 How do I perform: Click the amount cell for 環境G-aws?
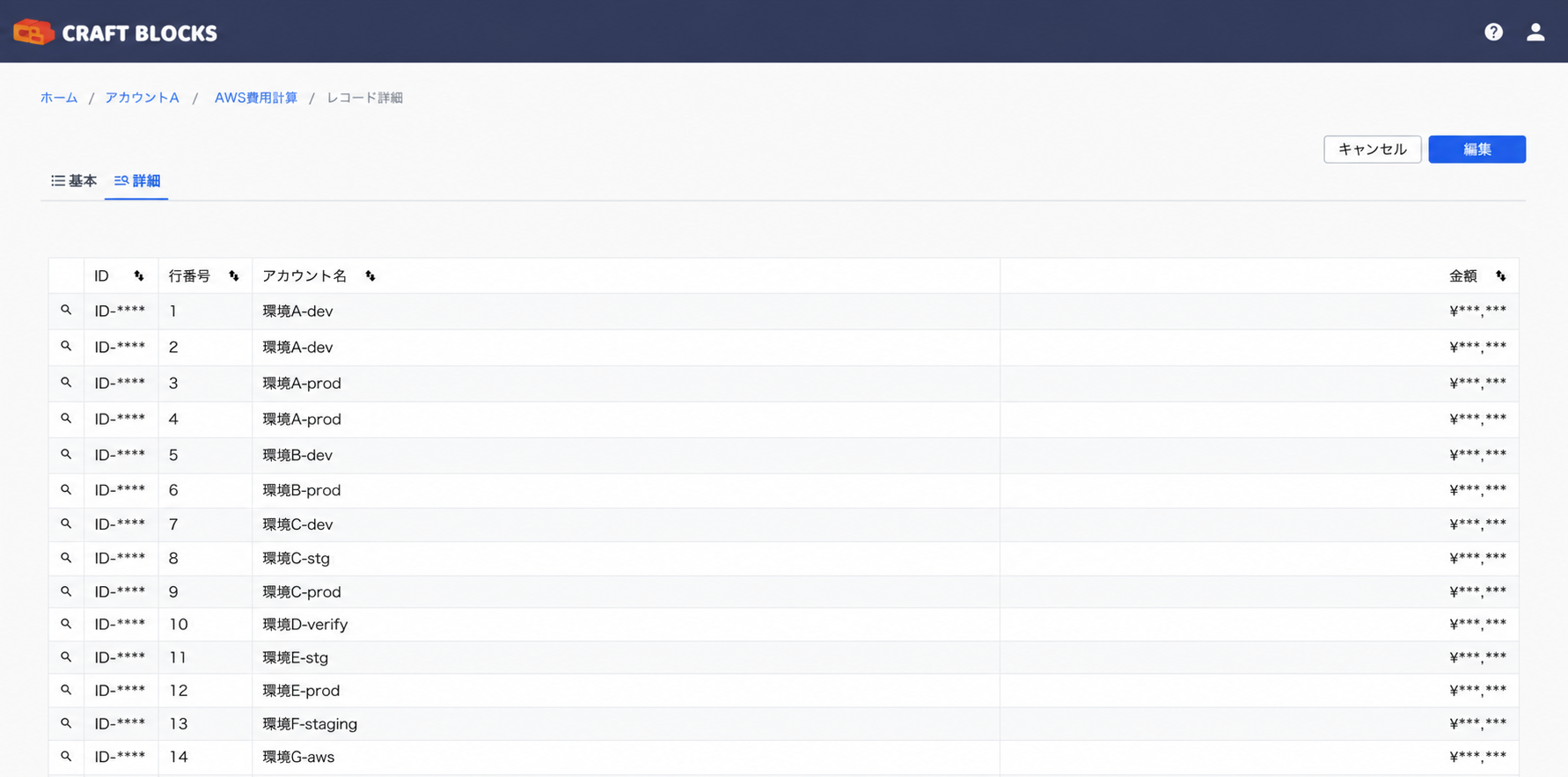(1259, 757)
